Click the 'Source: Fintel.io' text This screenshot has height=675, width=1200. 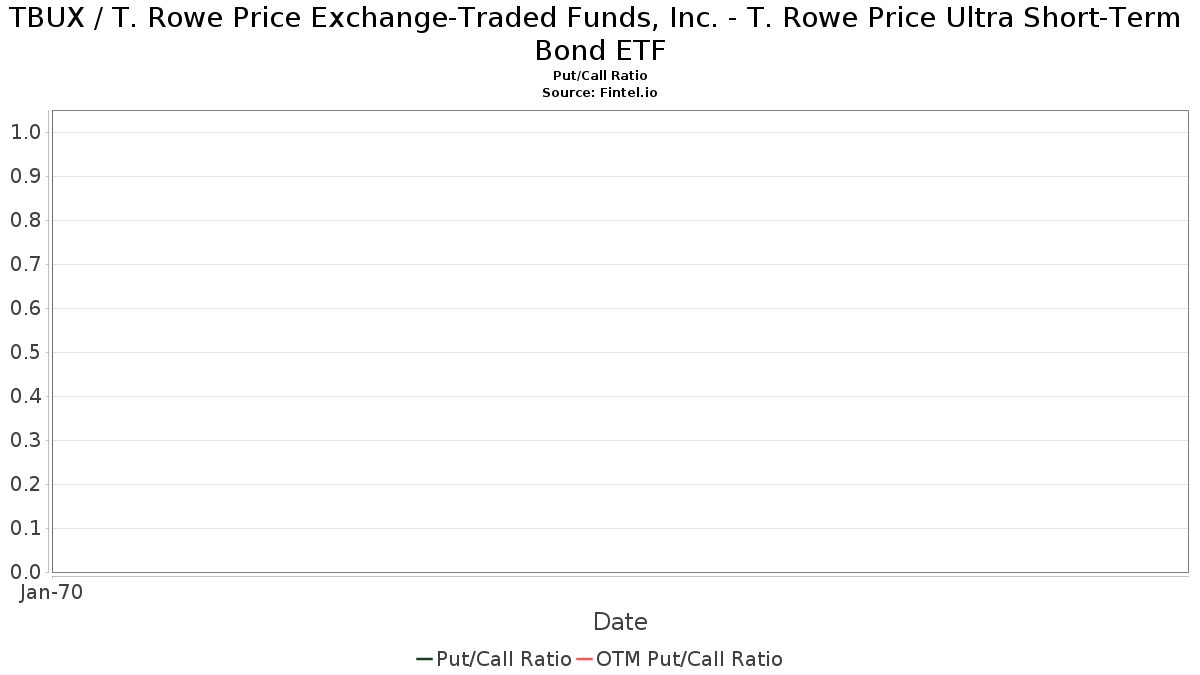(600, 92)
